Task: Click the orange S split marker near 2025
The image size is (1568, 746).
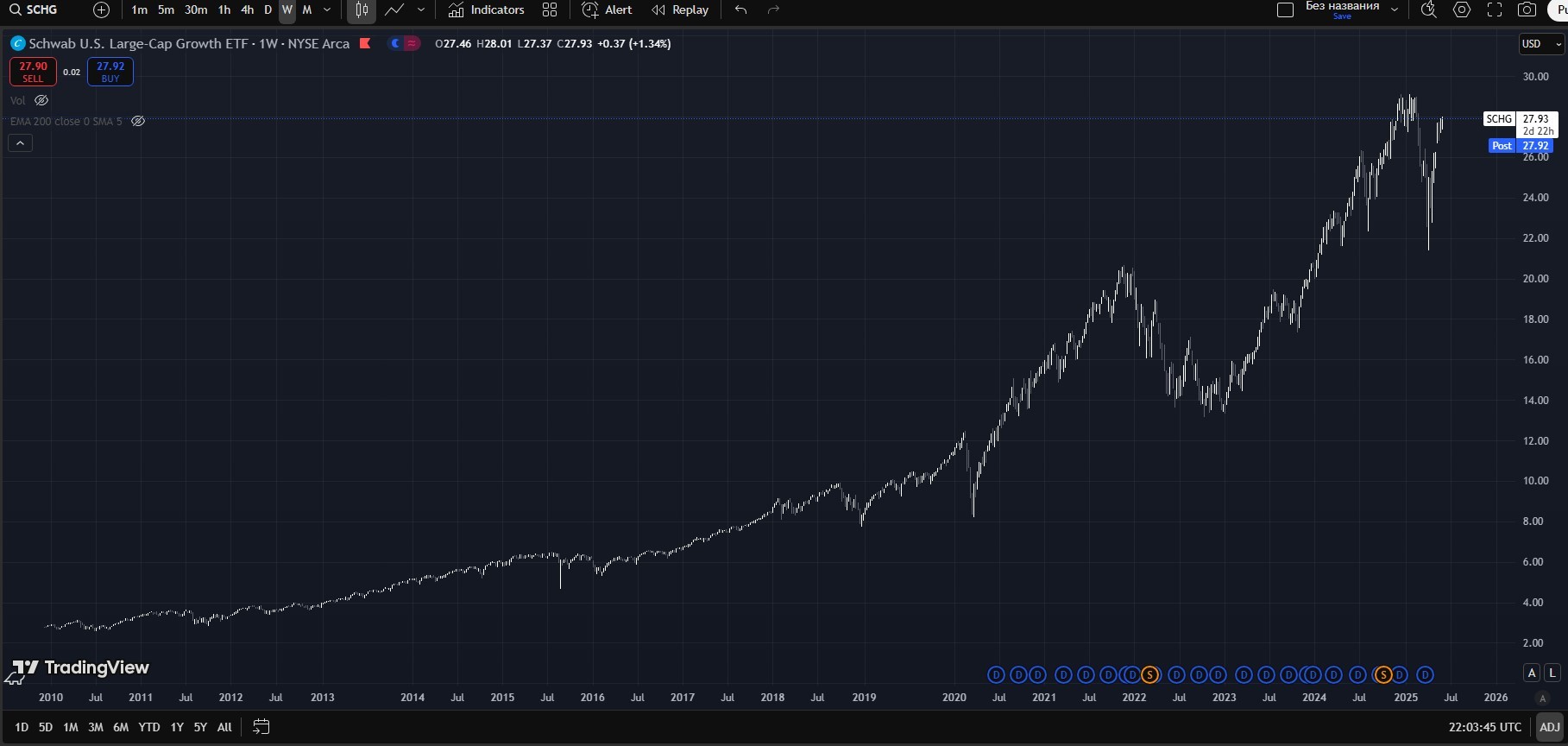Action: tap(1383, 674)
